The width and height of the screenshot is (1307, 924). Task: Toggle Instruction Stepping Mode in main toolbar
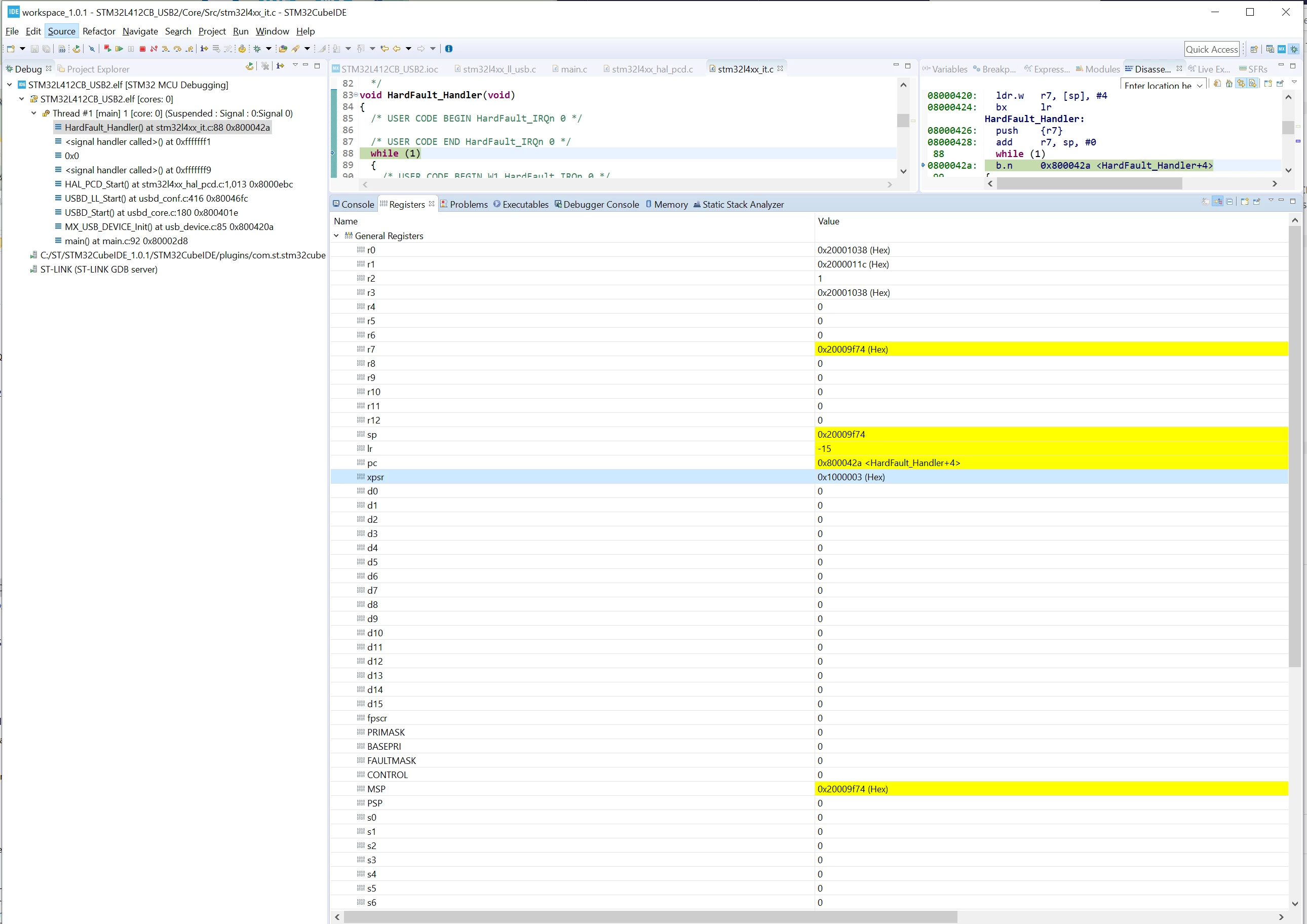click(x=204, y=49)
